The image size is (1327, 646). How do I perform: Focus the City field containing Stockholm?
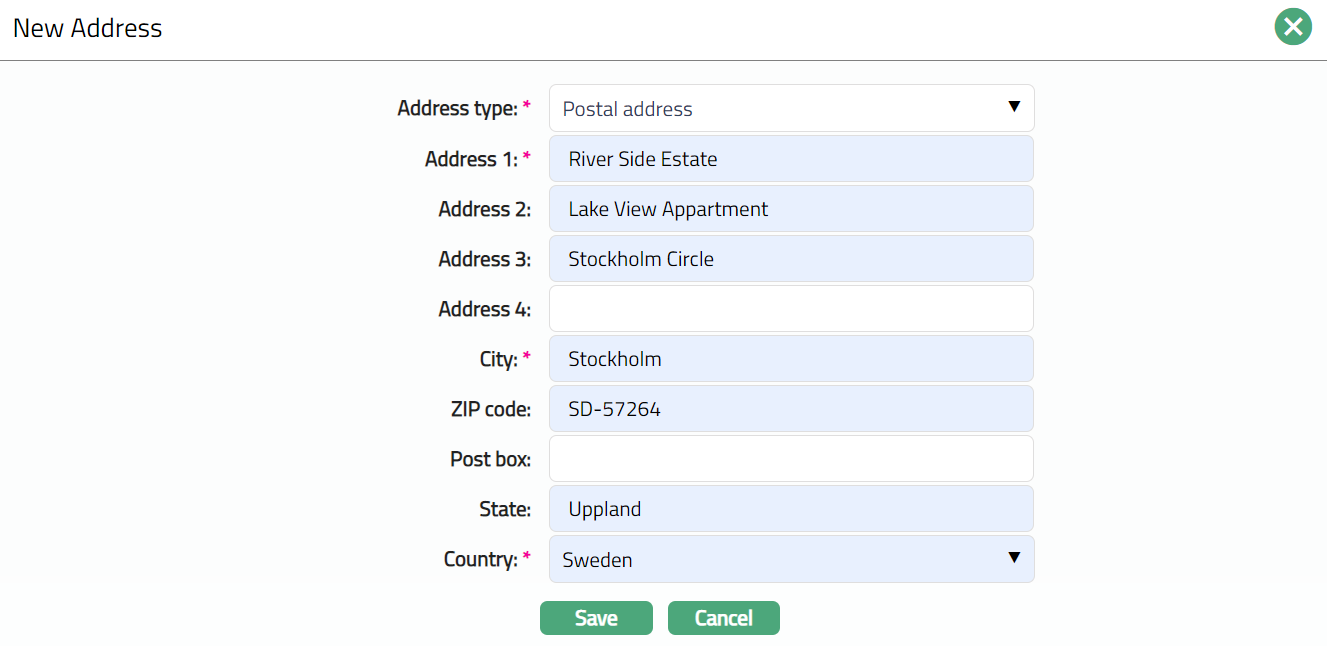click(x=791, y=359)
